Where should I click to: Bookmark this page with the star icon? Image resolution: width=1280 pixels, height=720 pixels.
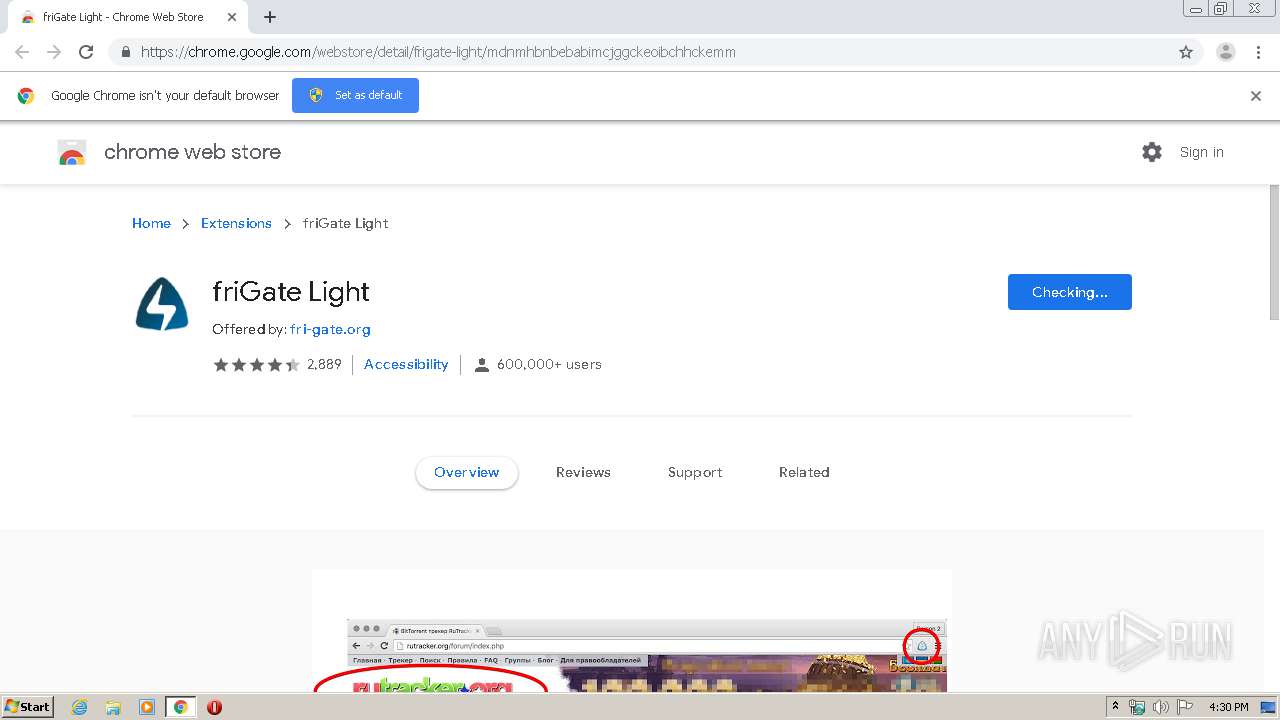(x=1186, y=52)
